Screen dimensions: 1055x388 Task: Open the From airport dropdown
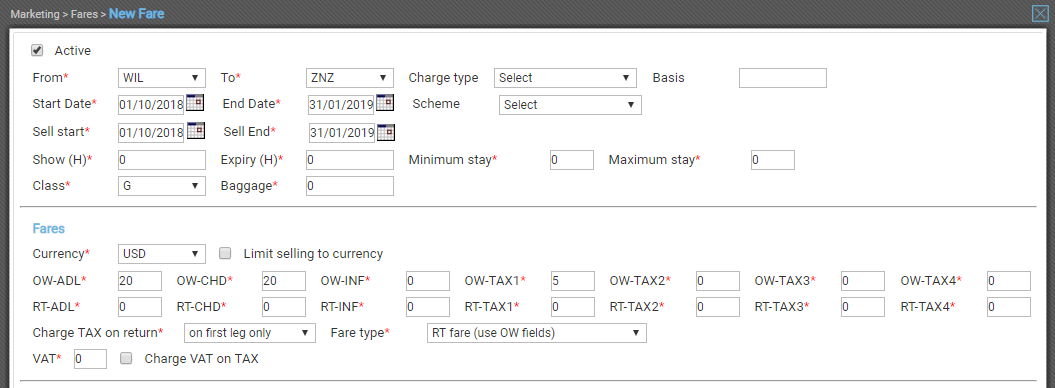pos(161,78)
